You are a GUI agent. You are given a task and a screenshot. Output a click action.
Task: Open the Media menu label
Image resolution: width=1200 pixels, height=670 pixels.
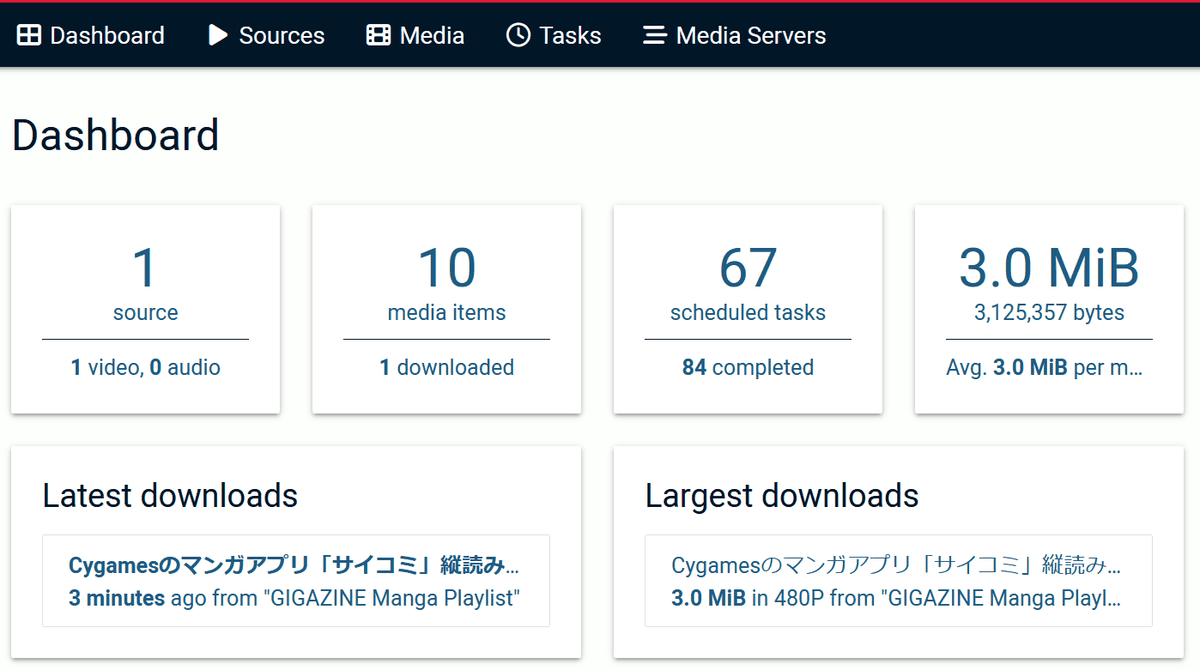point(432,36)
